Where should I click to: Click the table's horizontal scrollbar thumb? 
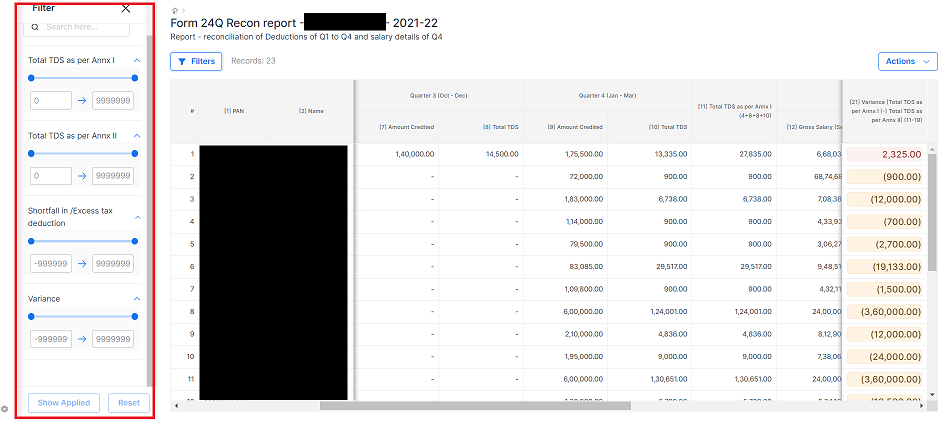point(475,406)
